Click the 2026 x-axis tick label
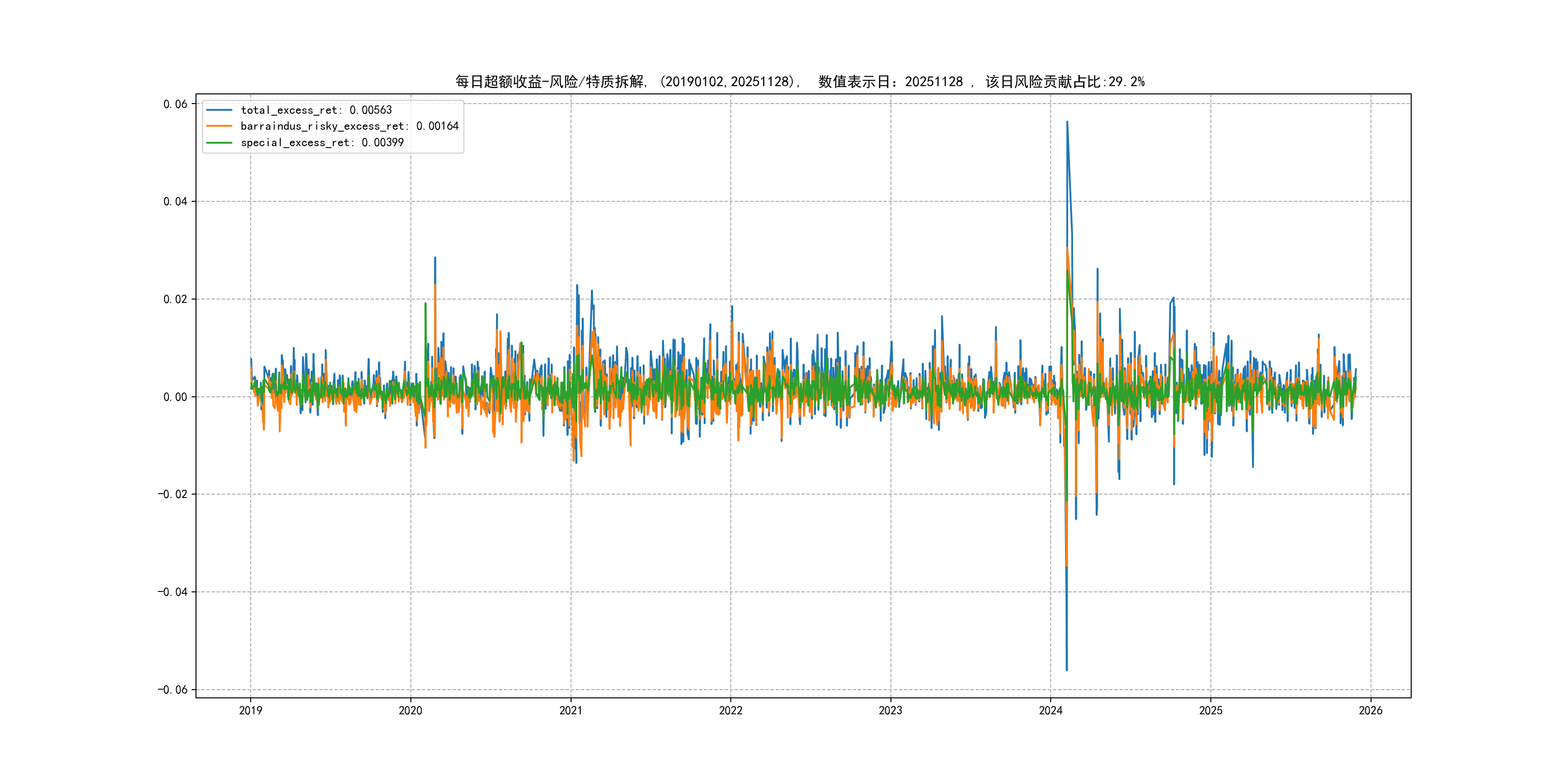The image size is (1568, 784). pos(1371,710)
